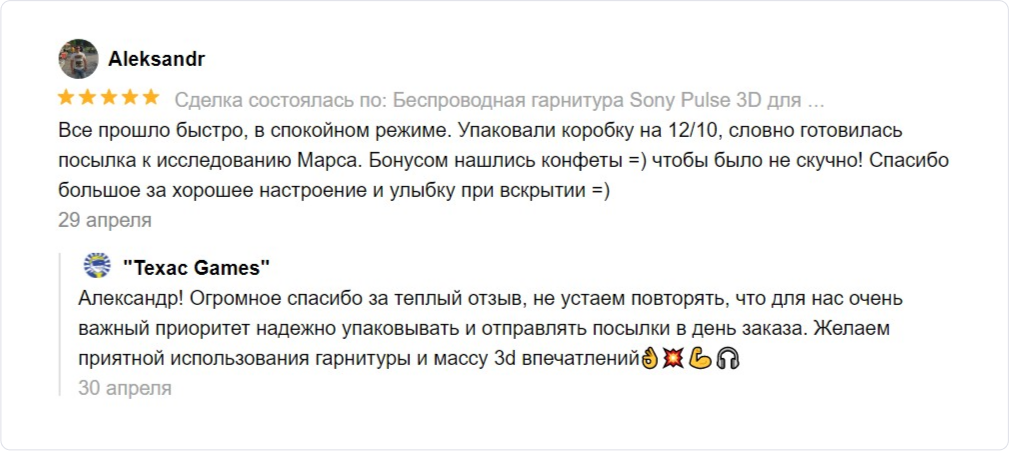Click Aleksandr's profile avatar photo
The image size is (1009, 451).
(x=79, y=59)
